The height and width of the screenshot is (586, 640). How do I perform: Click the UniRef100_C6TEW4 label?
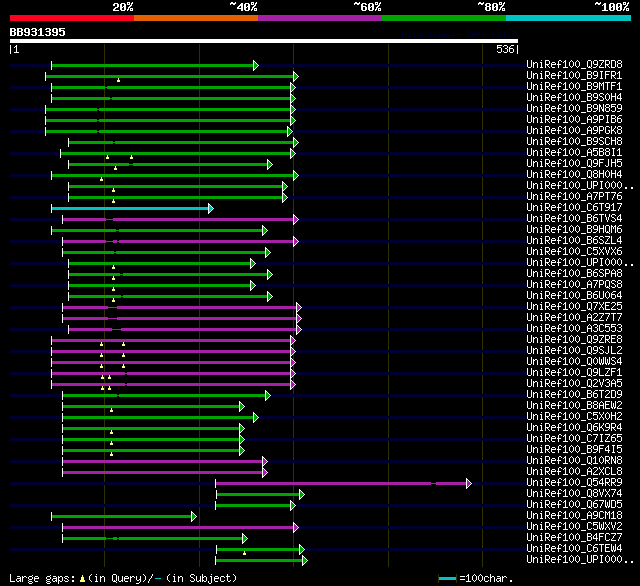(574, 549)
